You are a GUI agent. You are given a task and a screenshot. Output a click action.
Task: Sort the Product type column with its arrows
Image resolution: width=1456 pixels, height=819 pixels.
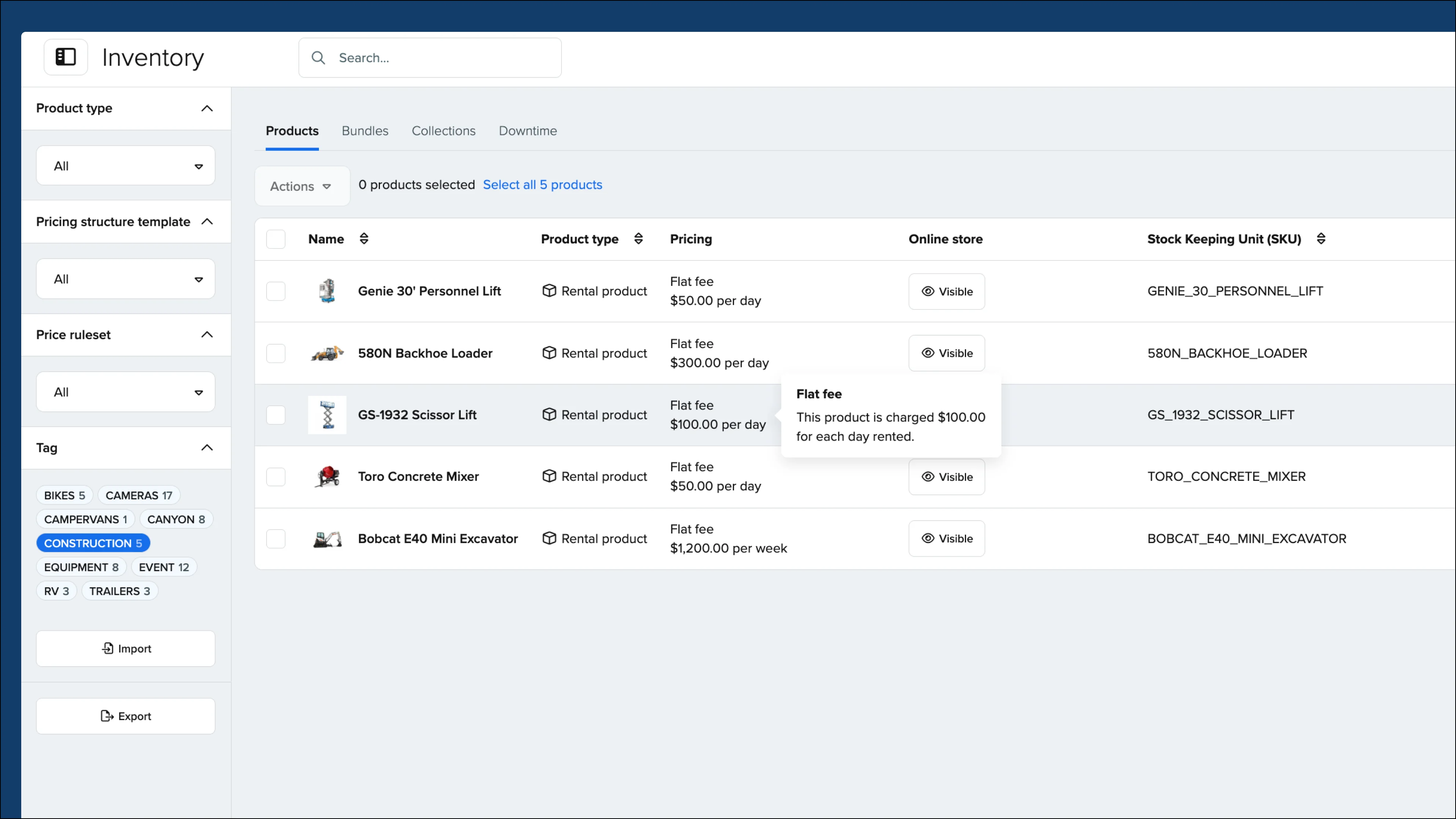(639, 238)
